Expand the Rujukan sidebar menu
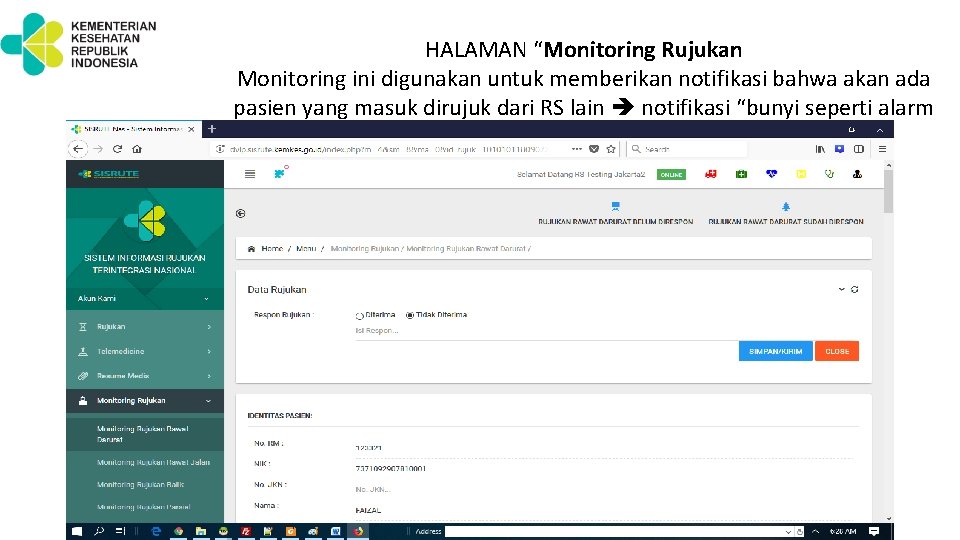Screen dimensions: 960x540 144,327
